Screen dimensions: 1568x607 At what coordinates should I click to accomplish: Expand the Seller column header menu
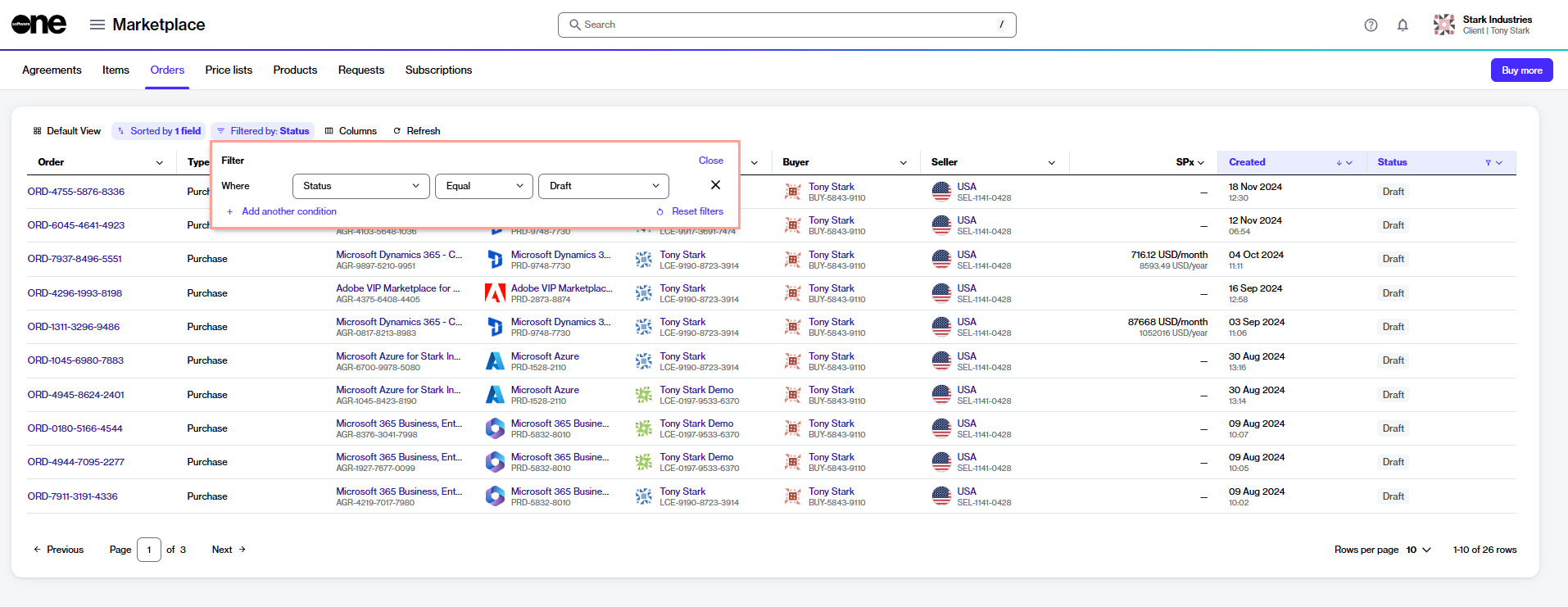(x=1052, y=163)
